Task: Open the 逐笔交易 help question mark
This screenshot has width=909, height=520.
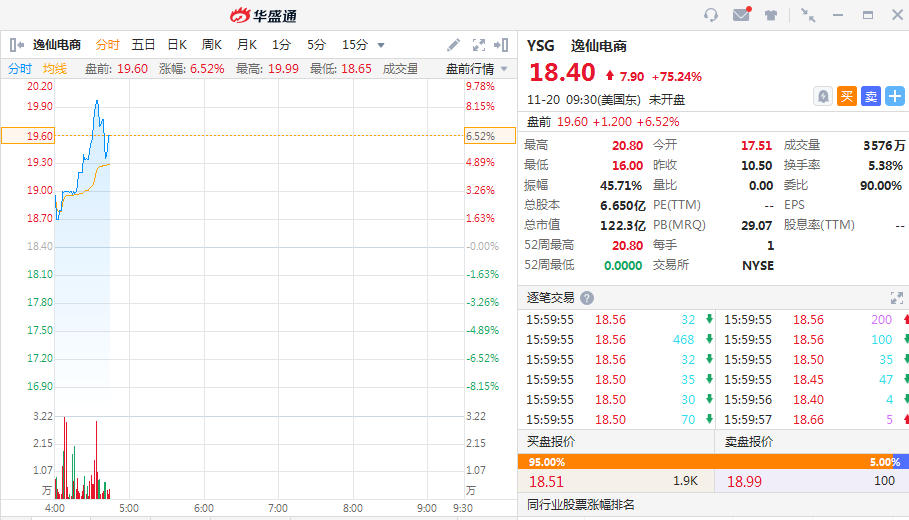Action: point(587,298)
